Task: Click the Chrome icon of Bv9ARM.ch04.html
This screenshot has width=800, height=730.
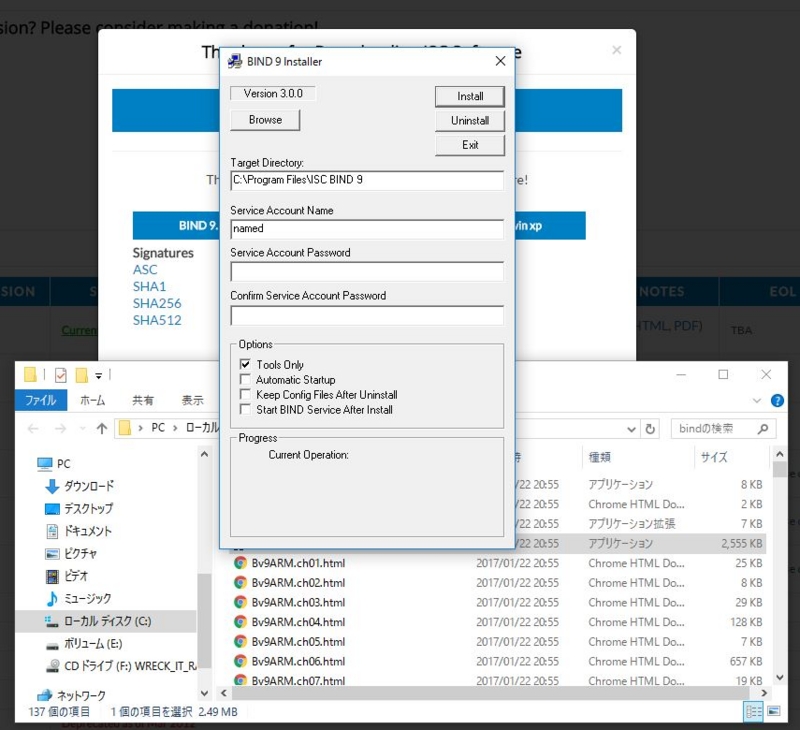Action: 240,622
